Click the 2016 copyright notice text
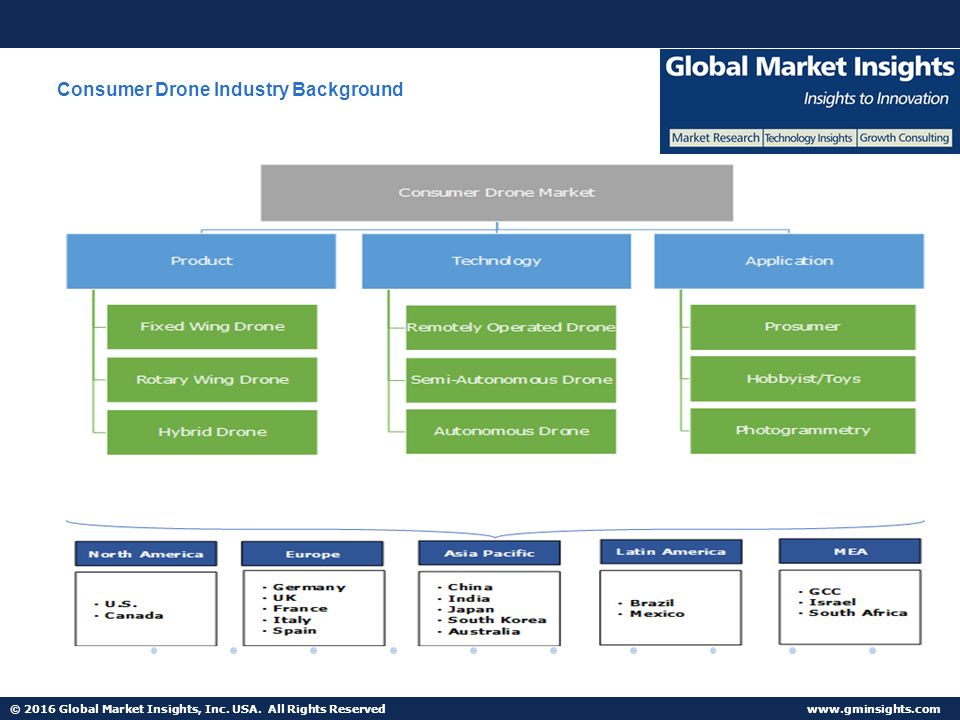The width and height of the screenshot is (960, 720). click(x=198, y=709)
